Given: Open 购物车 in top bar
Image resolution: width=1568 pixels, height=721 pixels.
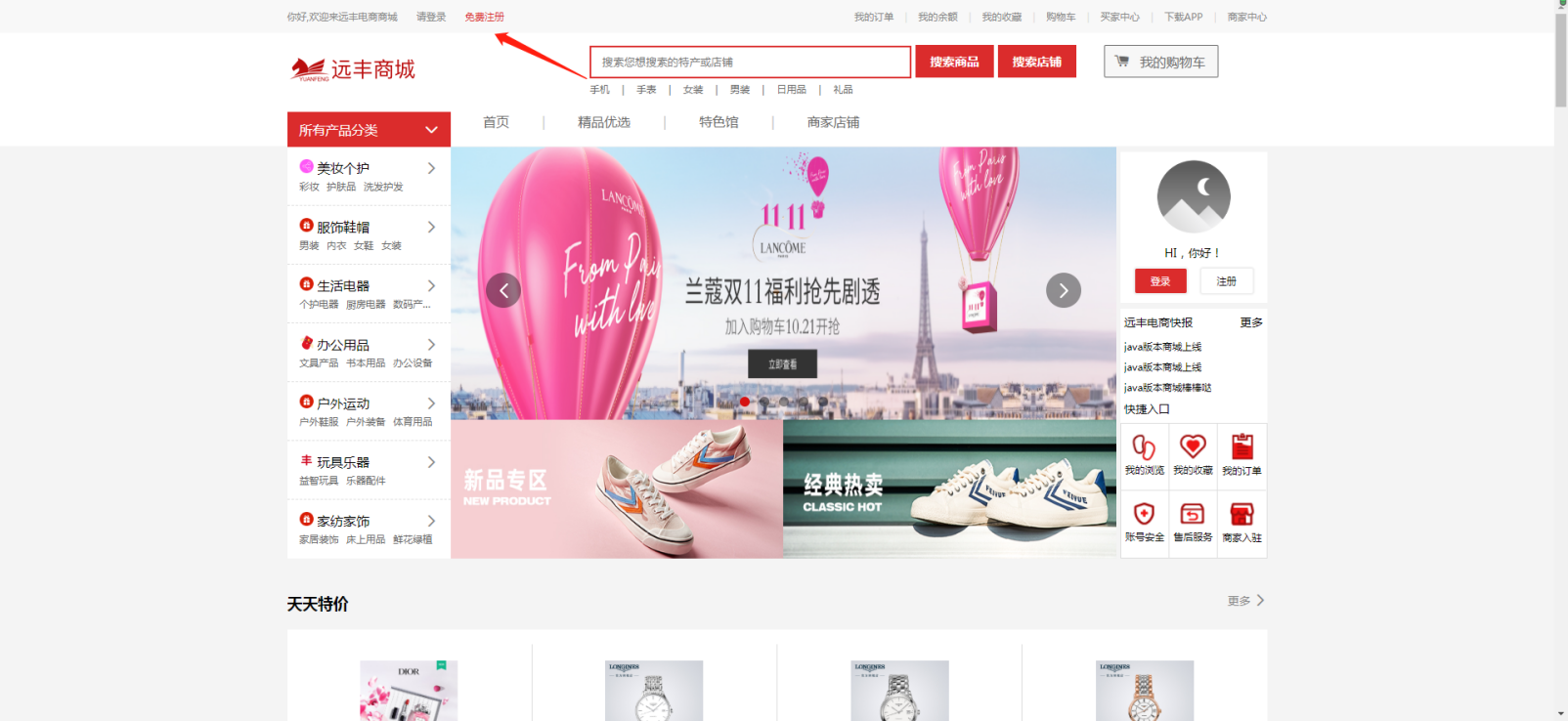Looking at the screenshot, I should (1061, 17).
